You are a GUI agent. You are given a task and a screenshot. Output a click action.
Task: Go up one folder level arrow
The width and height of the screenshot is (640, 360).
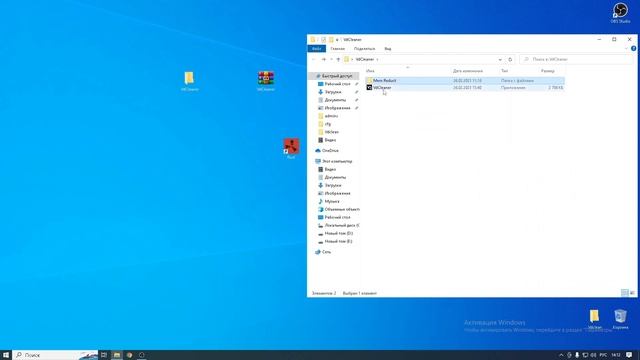pyautogui.click(x=338, y=60)
